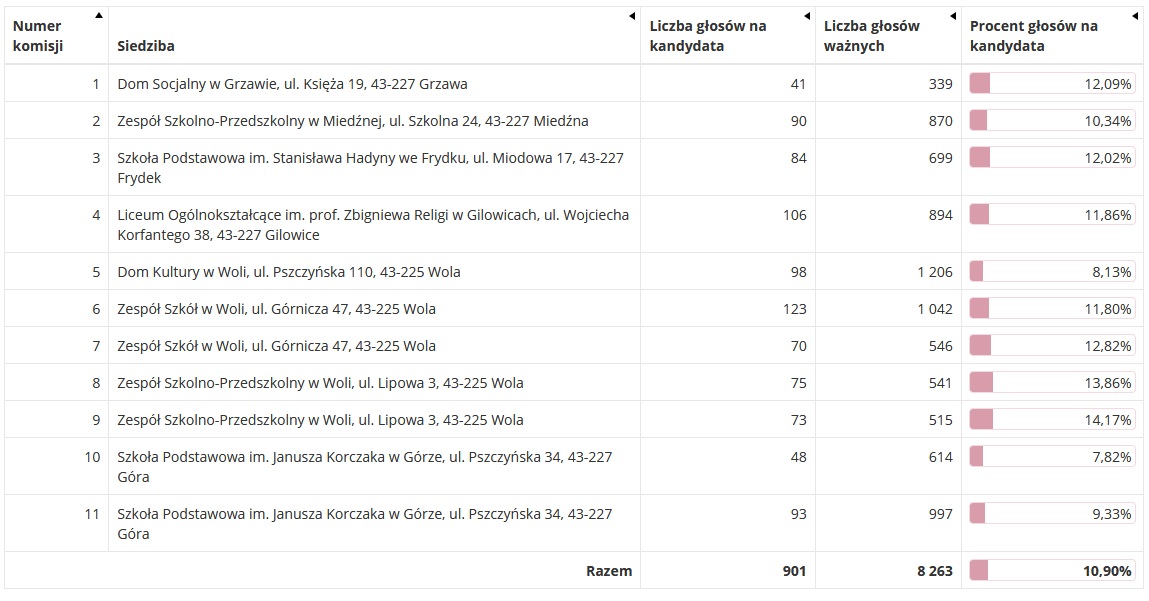Click the 12,09% progress bar
The height and width of the screenshot is (601, 1149).
(x=1052, y=84)
